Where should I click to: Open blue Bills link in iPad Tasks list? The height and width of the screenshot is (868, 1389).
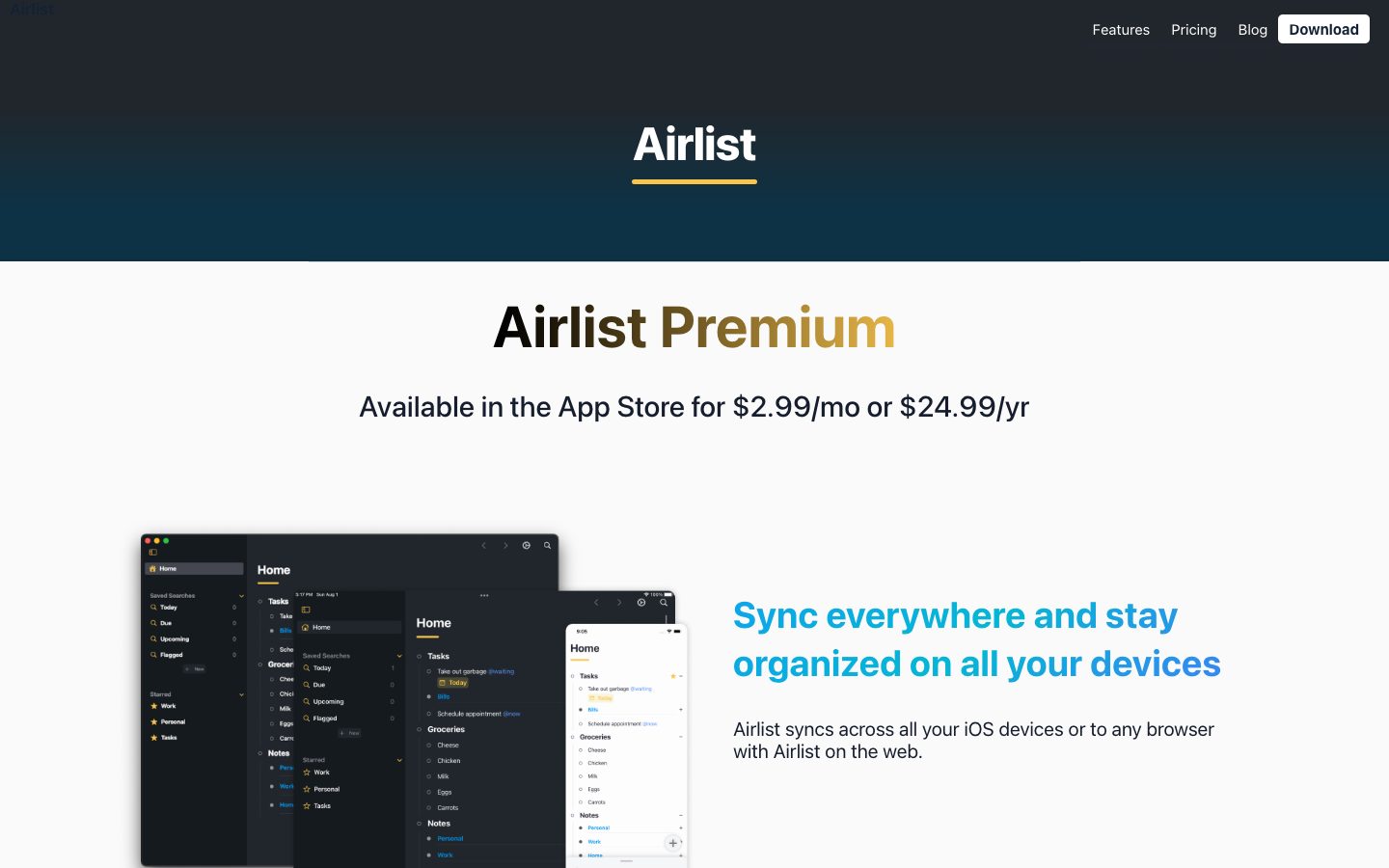[444, 696]
